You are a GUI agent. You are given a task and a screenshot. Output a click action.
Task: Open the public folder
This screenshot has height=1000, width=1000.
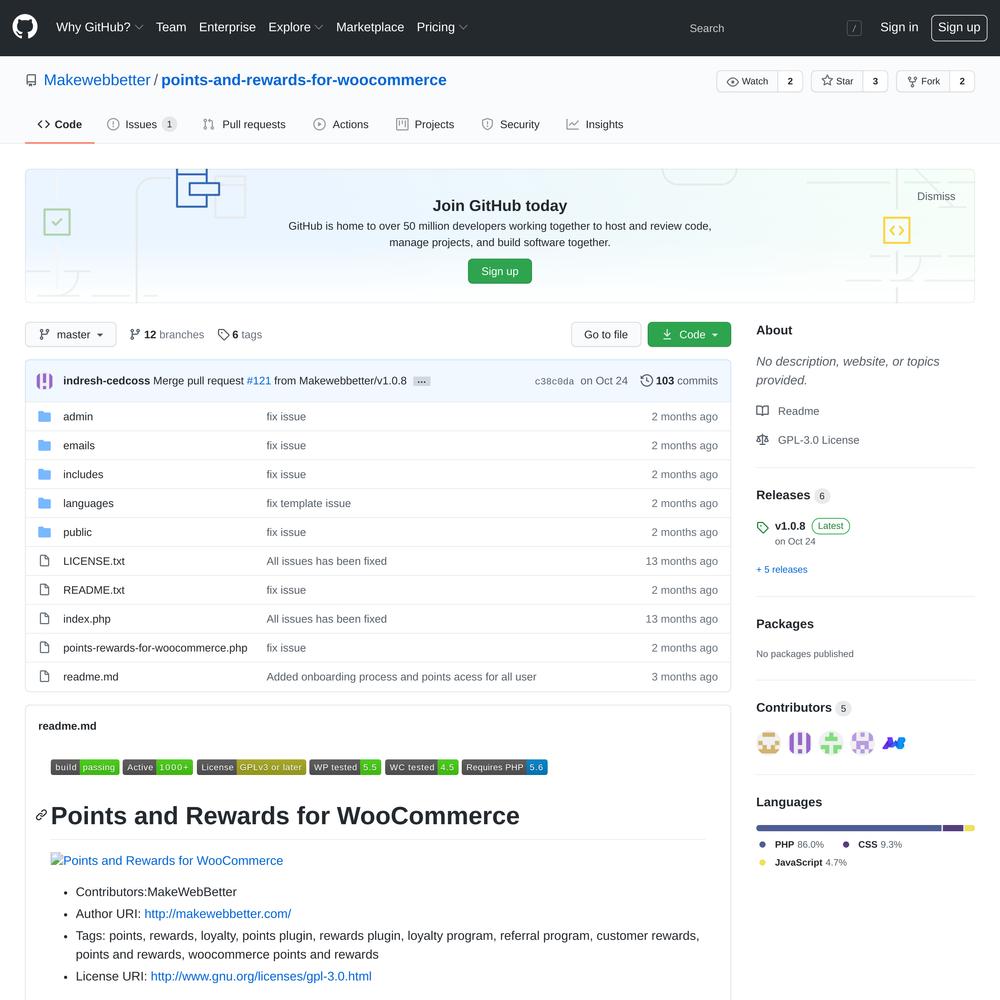pos(77,532)
